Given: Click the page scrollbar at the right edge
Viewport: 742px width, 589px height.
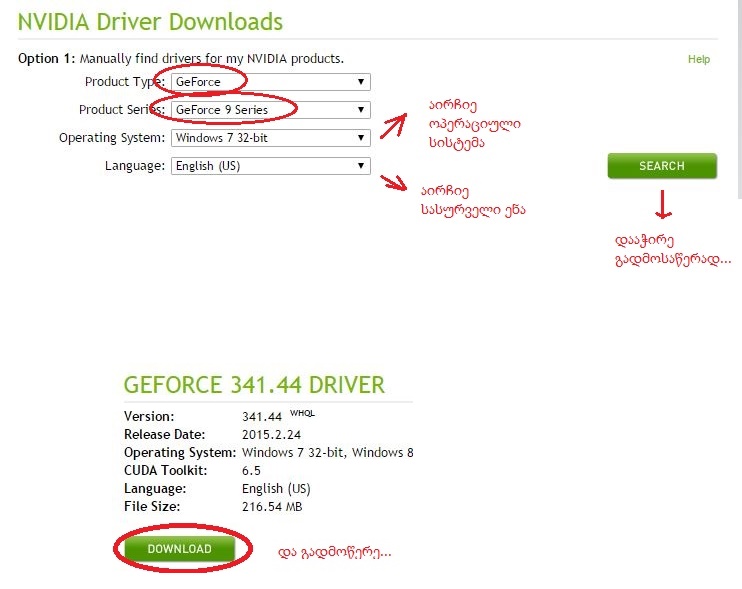Looking at the screenshot, I should pos(740,99).
